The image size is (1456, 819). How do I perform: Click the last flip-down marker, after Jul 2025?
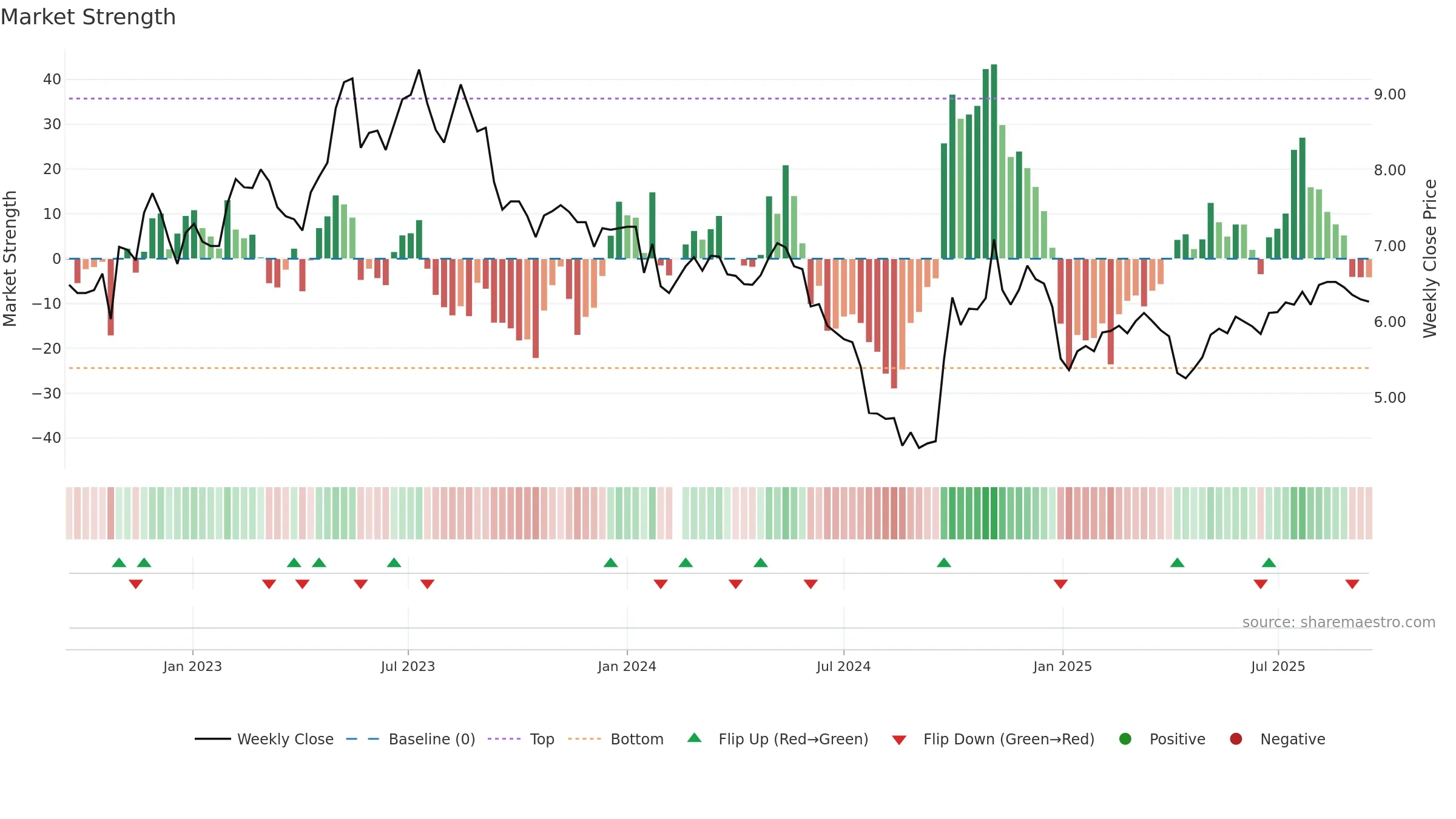1352,584
